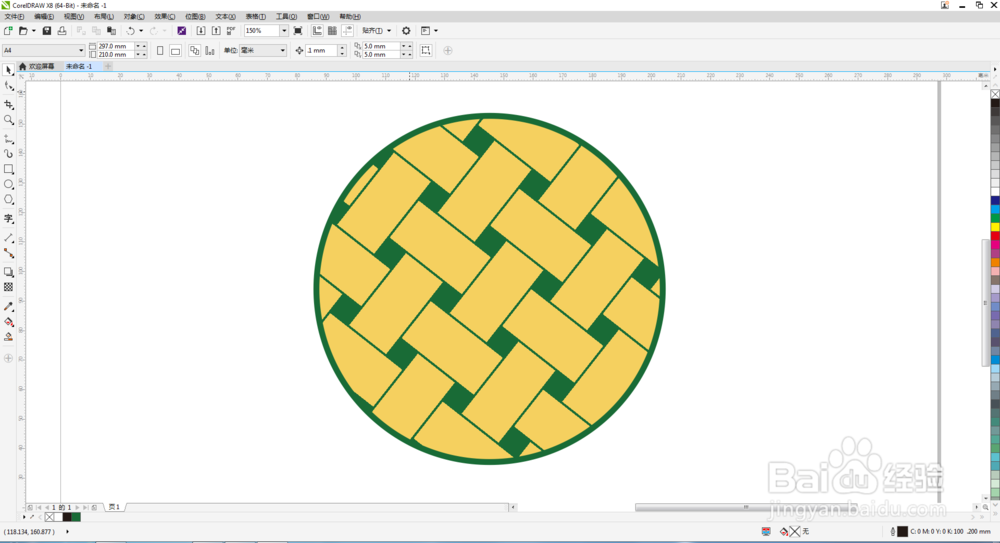The height and width of the screenshot is (543, 1000).
Task: Expand the Open file dropdown arrow
Action: (x=34, y=31)
